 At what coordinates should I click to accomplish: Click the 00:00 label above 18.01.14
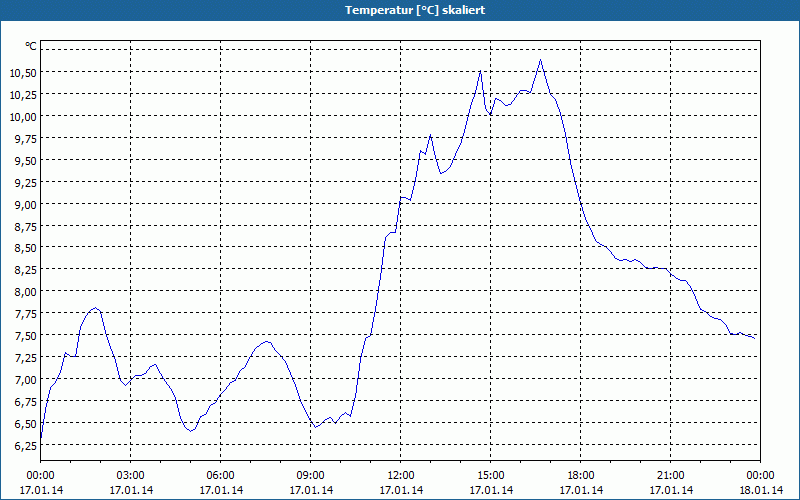pyautogui.click(x=760, y=476)
